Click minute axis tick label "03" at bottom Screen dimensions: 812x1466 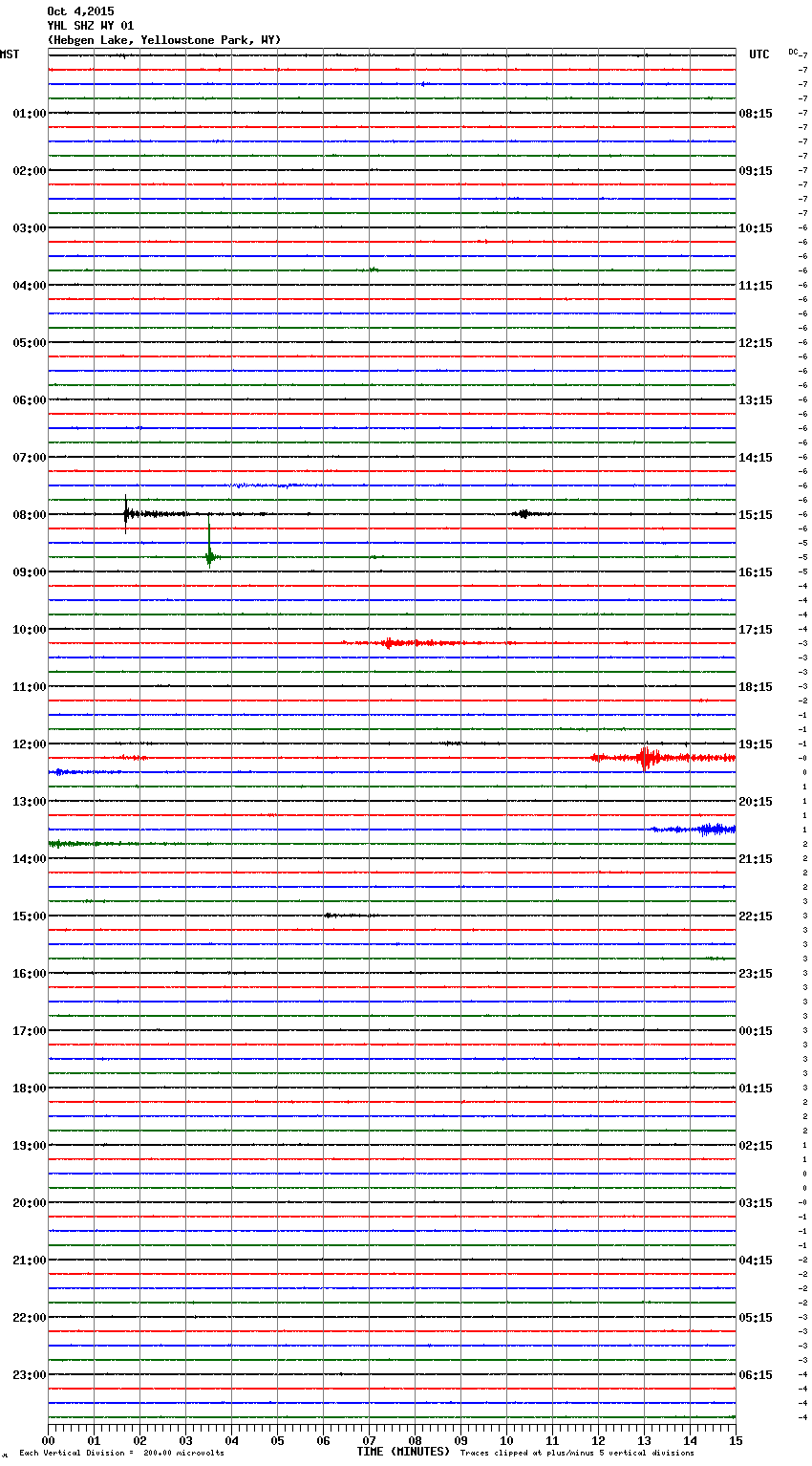pyautogui.click(x=185, y=1440)
